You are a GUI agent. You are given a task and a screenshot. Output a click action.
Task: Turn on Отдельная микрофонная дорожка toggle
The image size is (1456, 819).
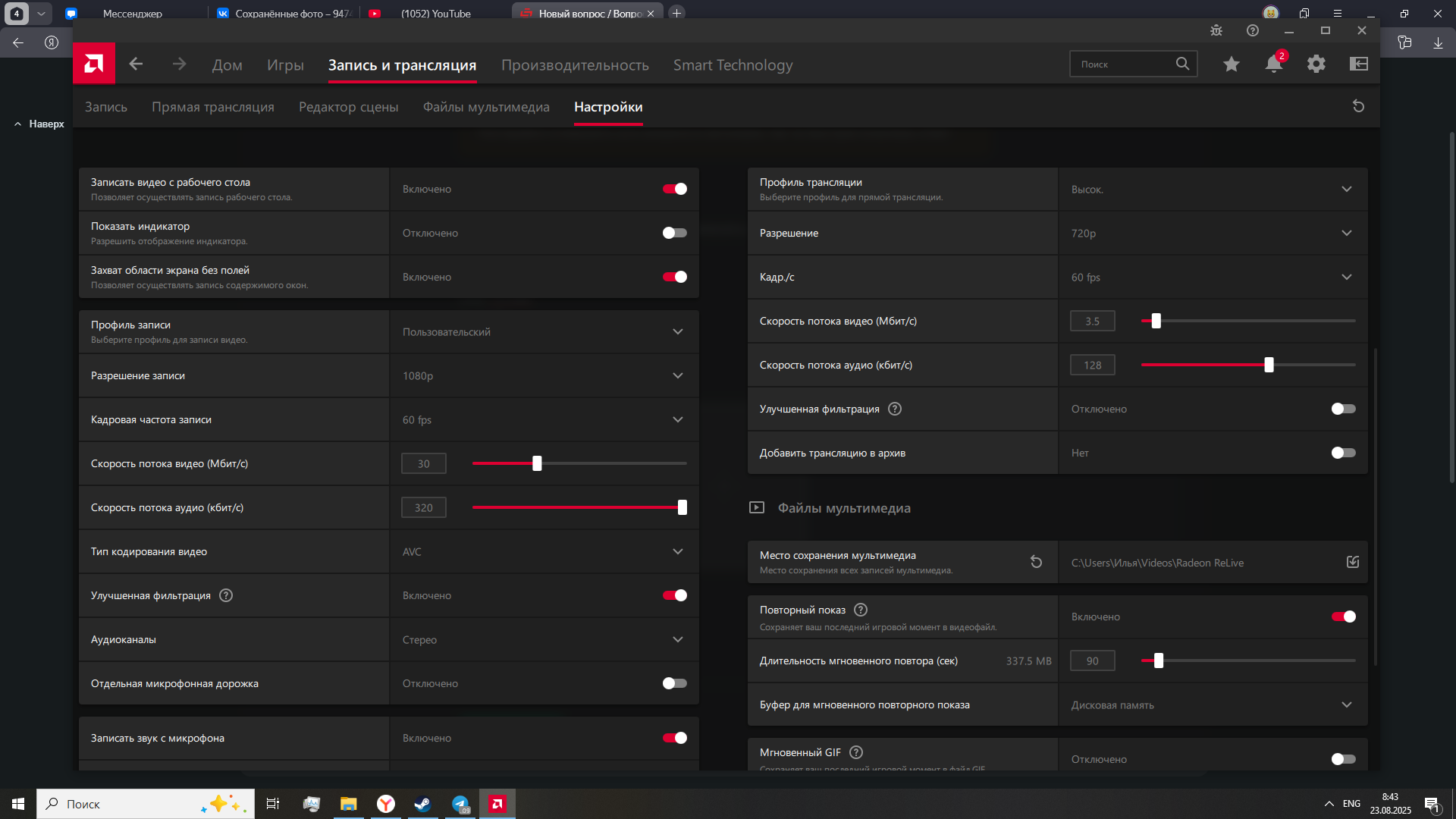675,683
